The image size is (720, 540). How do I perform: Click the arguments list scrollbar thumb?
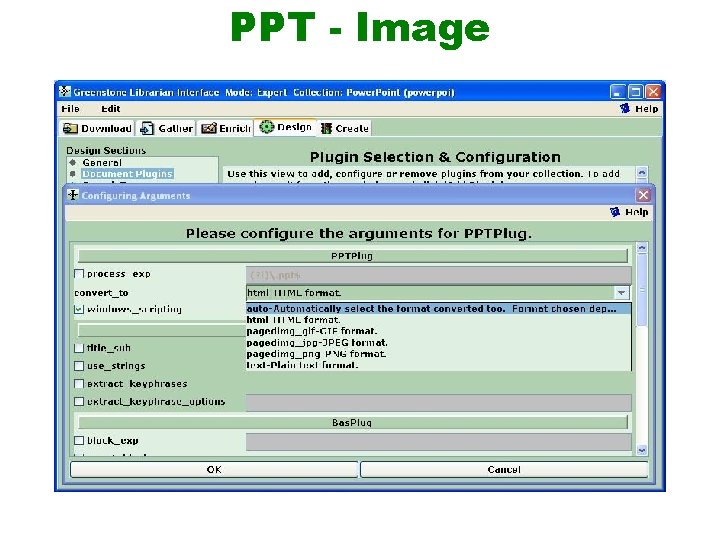[x=642, y=290]
